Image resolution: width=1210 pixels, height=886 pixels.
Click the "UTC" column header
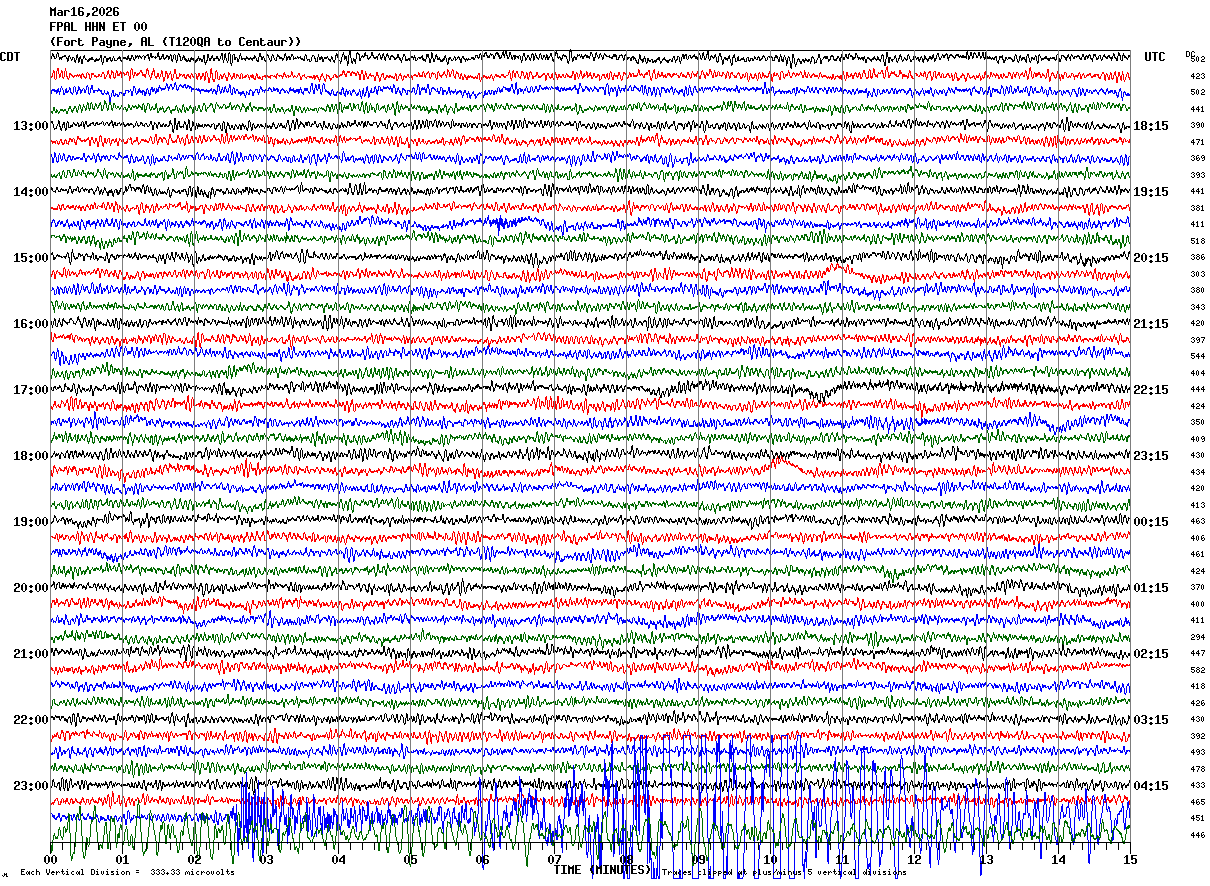pos(1155,57)
